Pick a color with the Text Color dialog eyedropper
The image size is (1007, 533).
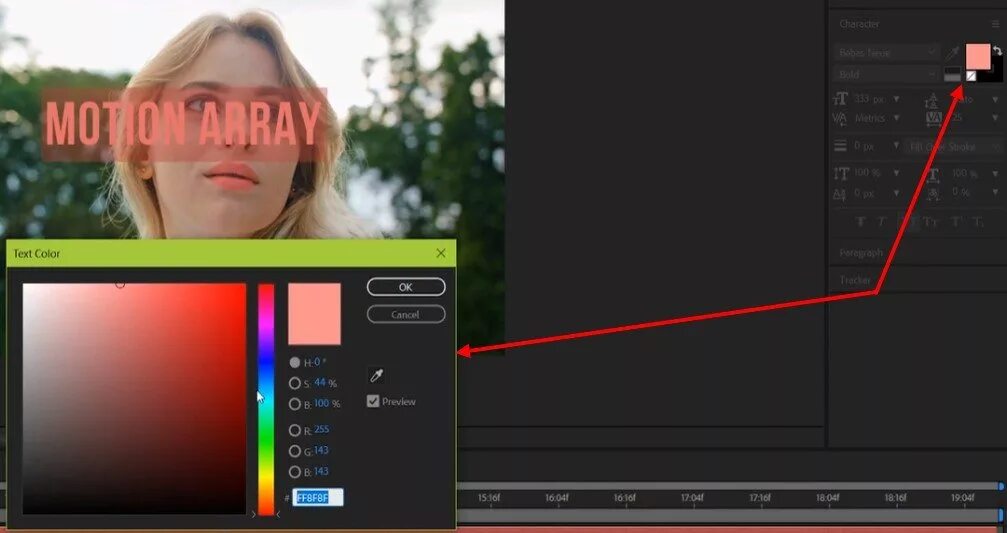pos(377,375)
